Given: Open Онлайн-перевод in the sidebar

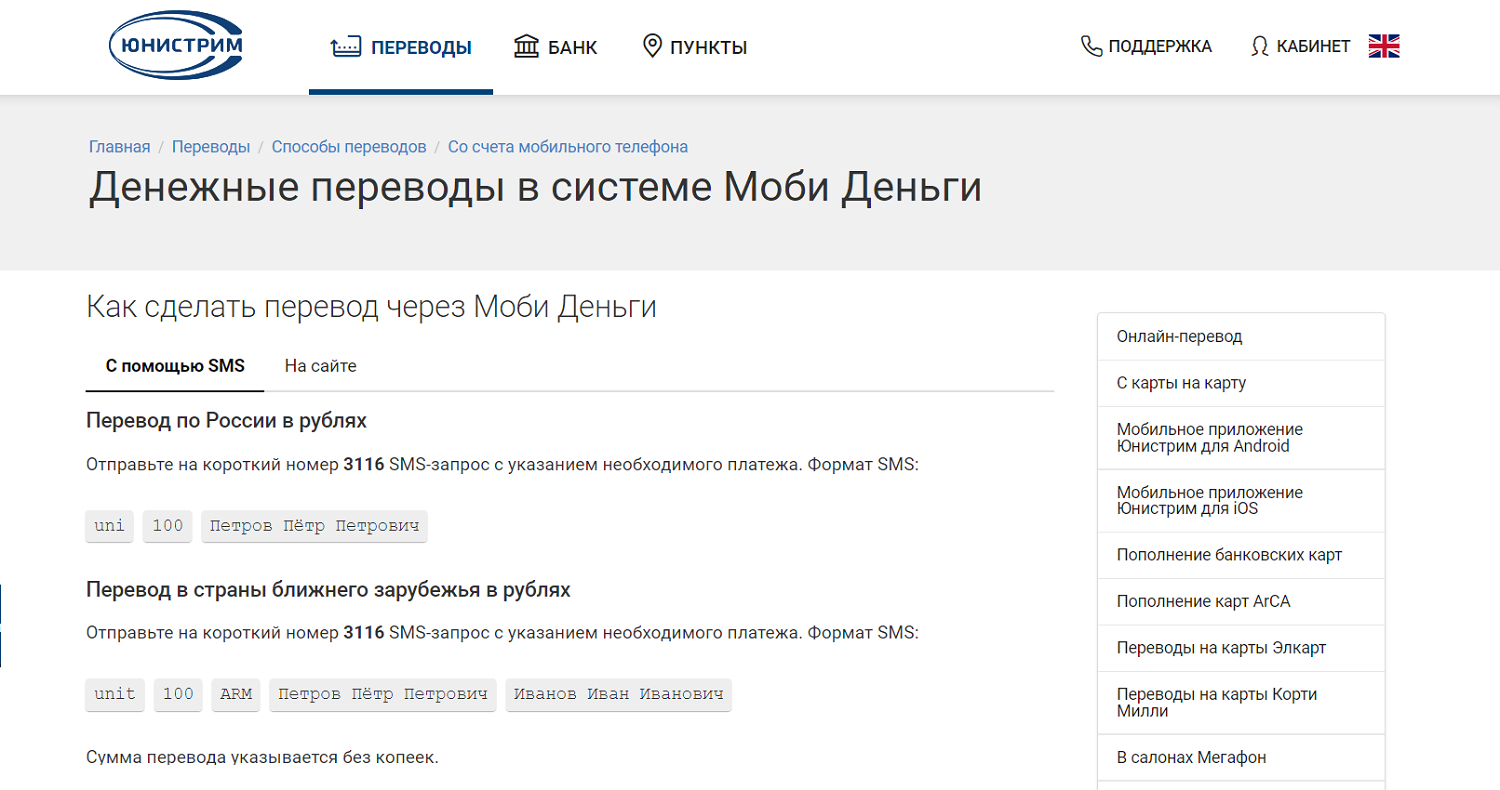Looking at the screenshot, I should coord(1241,337).
